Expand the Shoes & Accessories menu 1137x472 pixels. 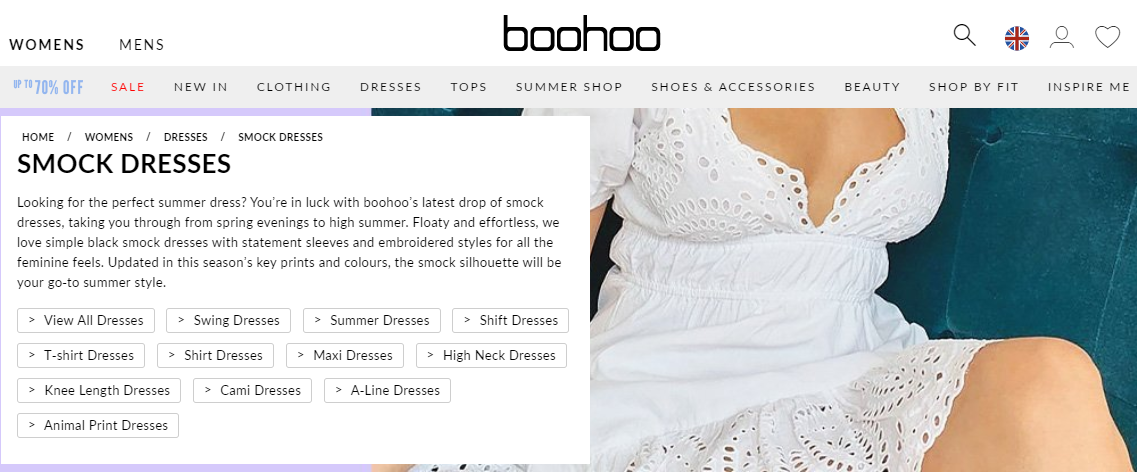coord(733,87)
